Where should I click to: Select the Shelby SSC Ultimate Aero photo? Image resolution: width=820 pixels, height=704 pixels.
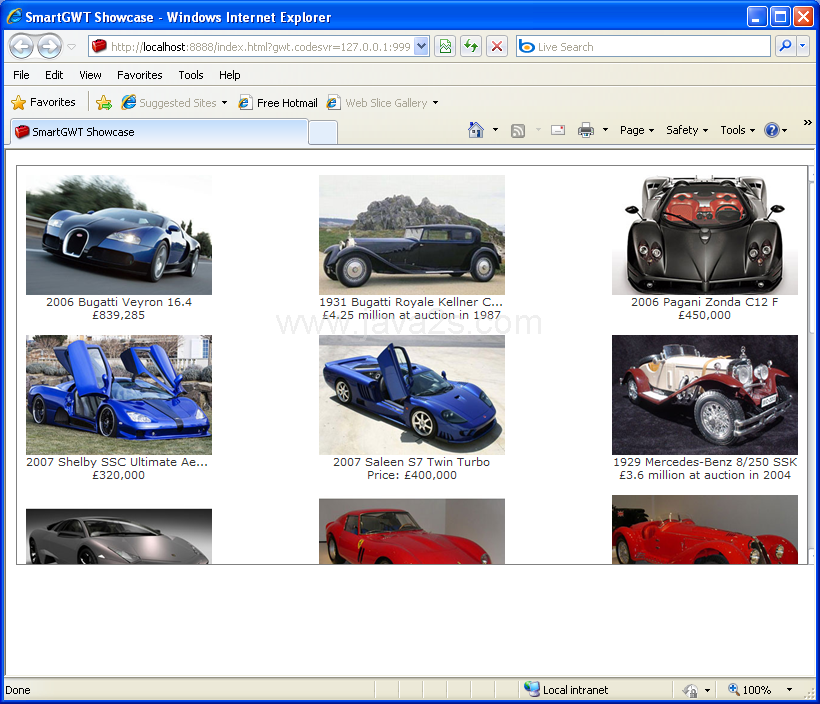[x=119, y=395]
